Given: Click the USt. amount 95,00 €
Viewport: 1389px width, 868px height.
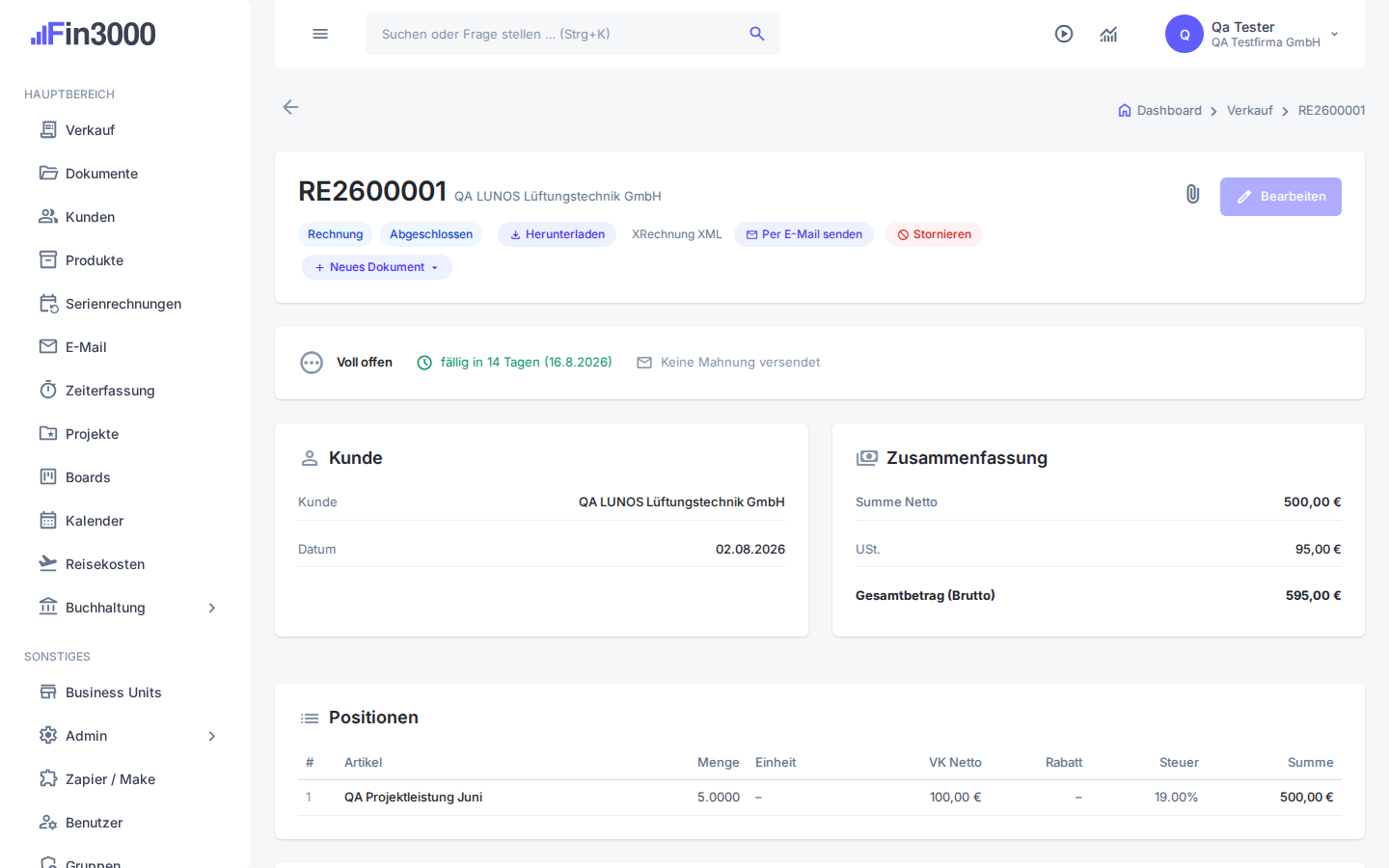Looking at the screenshot, I should (1319, 550).
